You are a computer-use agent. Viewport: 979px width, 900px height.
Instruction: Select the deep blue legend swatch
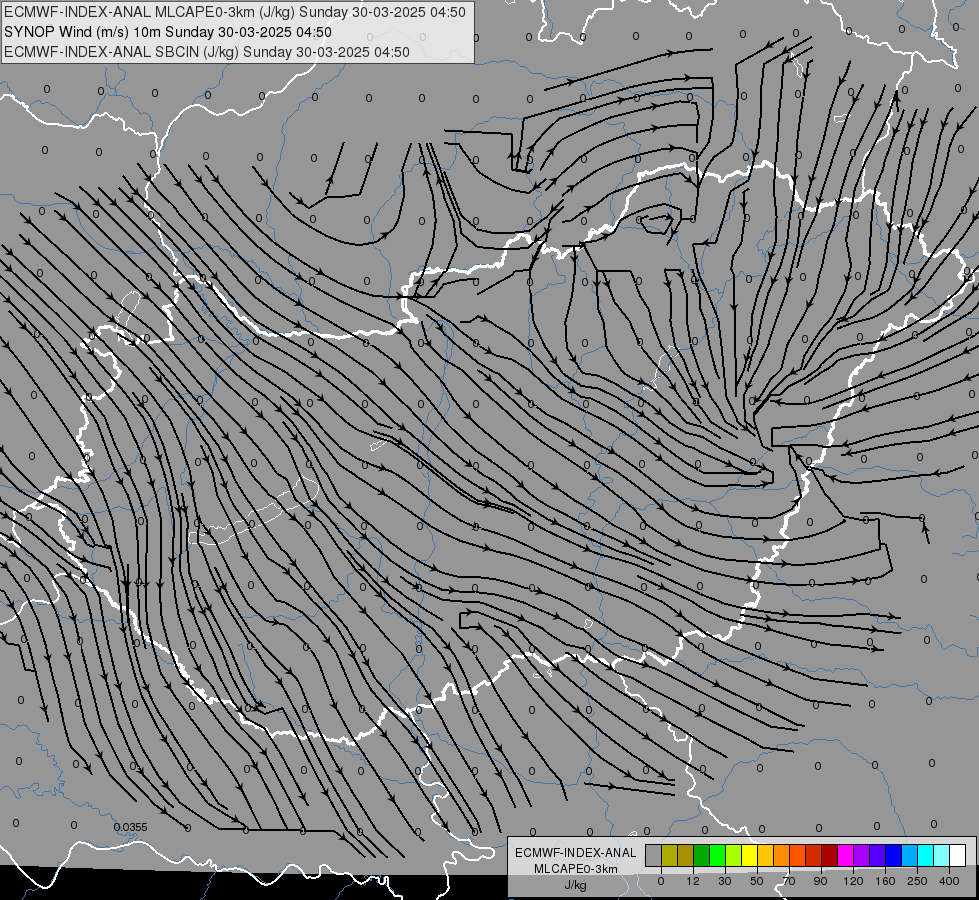point(893,855)
